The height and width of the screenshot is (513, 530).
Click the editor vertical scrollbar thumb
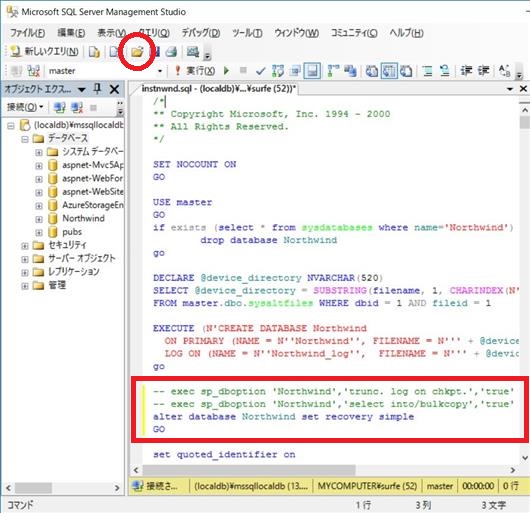coord(525,122)
